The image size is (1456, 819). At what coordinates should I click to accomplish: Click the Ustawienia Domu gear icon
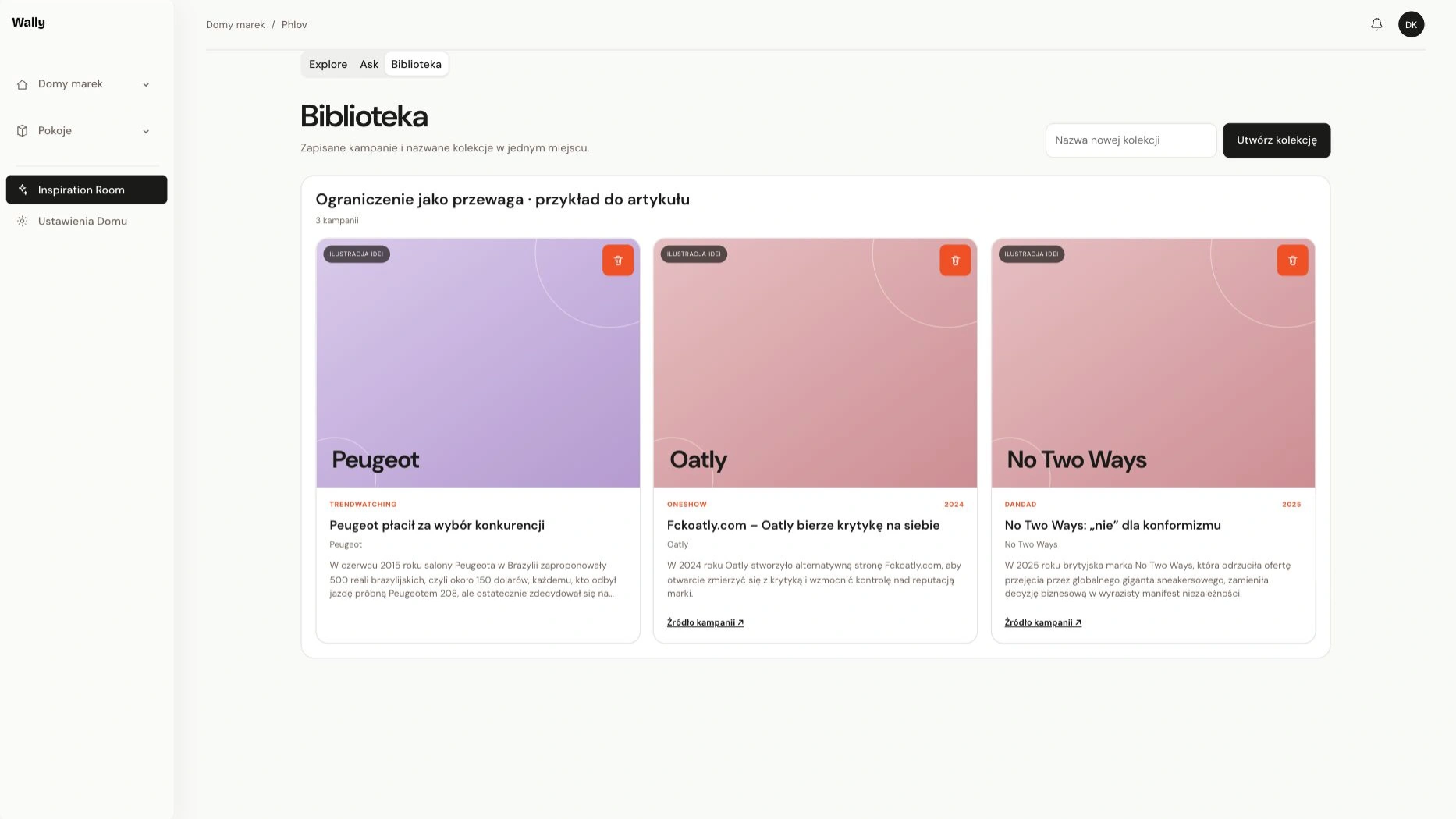(23, 222)
